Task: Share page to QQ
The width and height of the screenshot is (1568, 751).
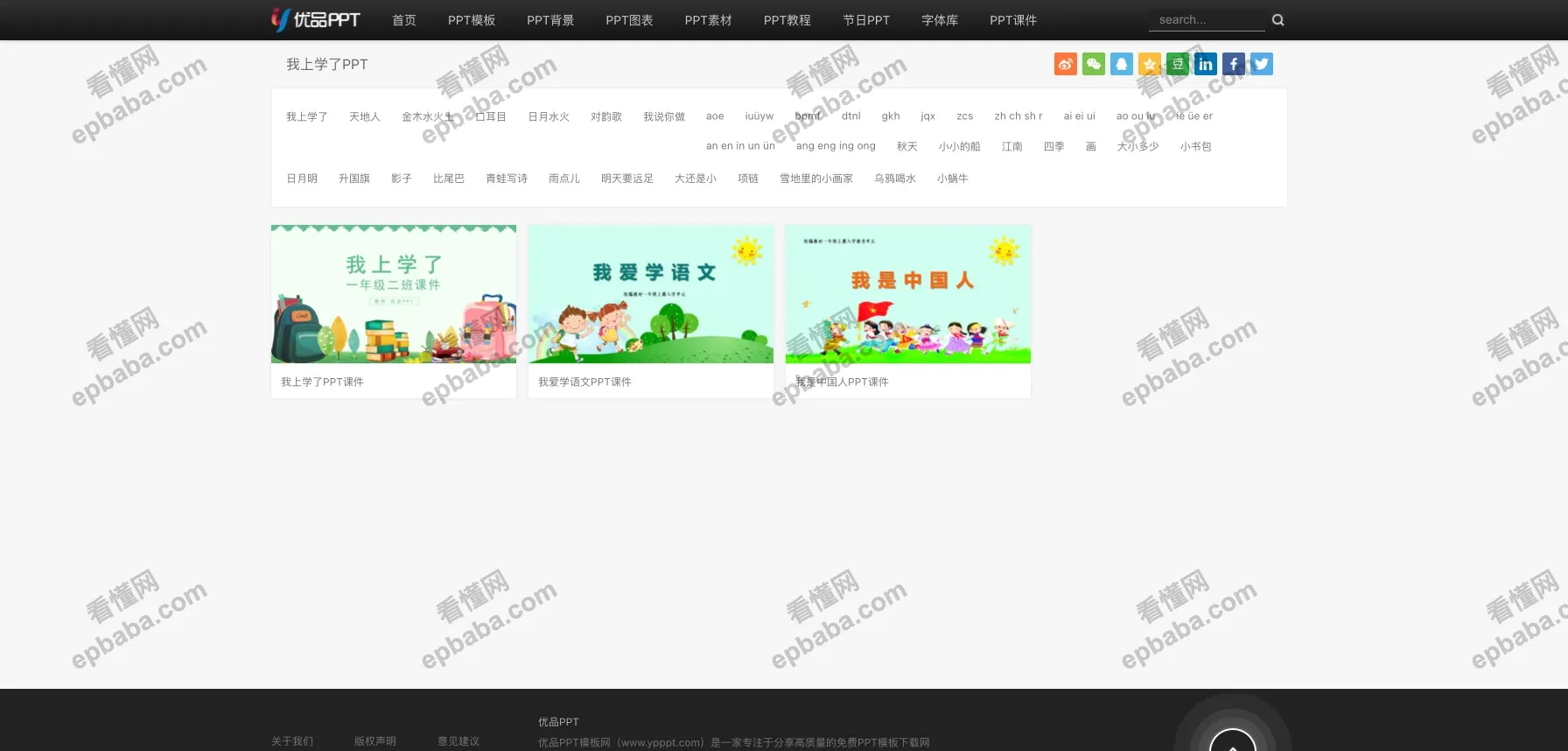Action: point(1121,64)
